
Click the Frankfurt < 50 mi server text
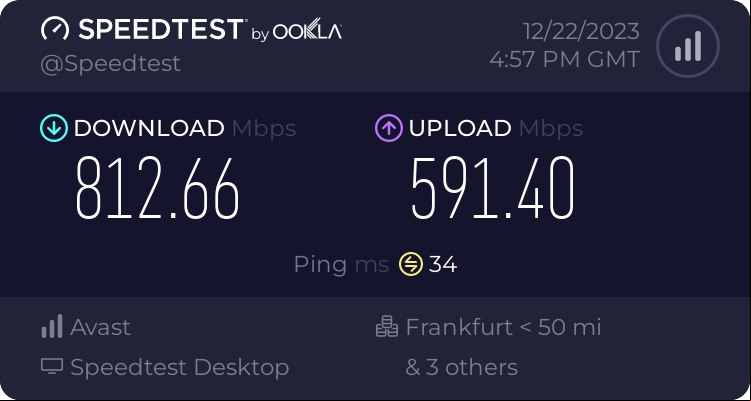[x=503, y=327]
